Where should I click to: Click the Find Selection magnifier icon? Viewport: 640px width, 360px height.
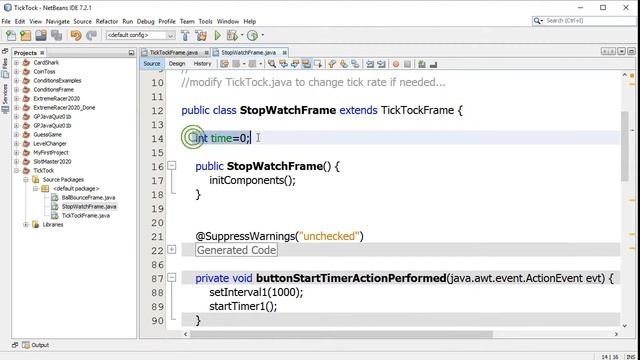(x=271, y=64)
